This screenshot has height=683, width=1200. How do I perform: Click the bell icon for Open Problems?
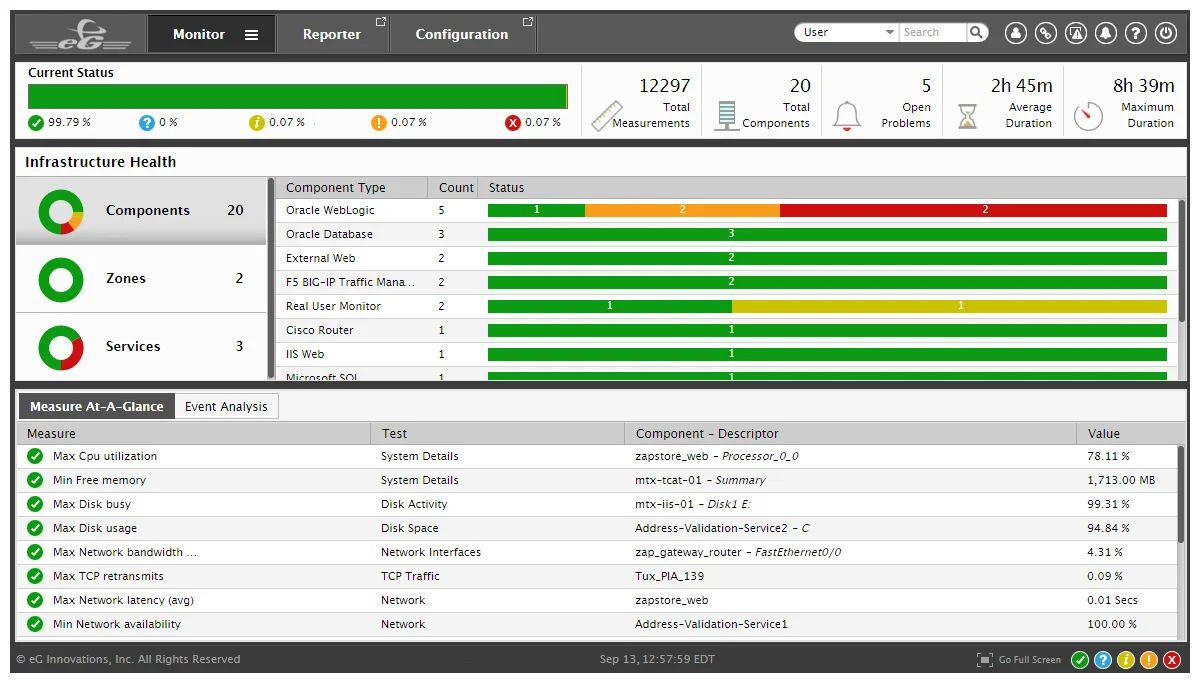(x=847, y=116)
